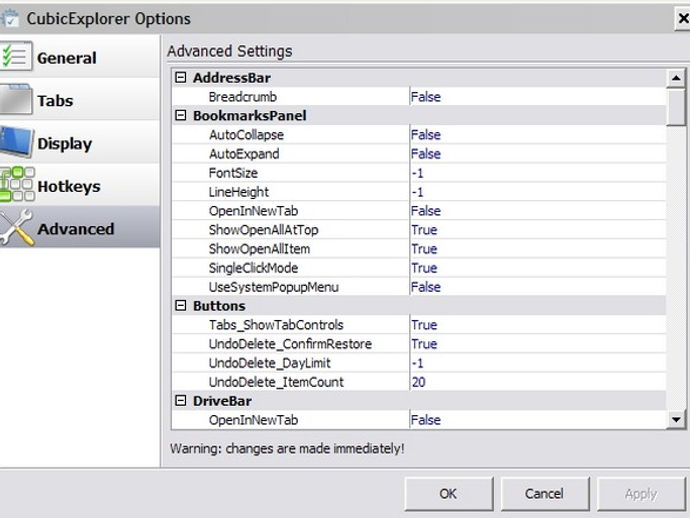The height and width of the screenshot is (518, 690).
Task: Click the settings list scrollbar thumb
Action: (676, 107)
